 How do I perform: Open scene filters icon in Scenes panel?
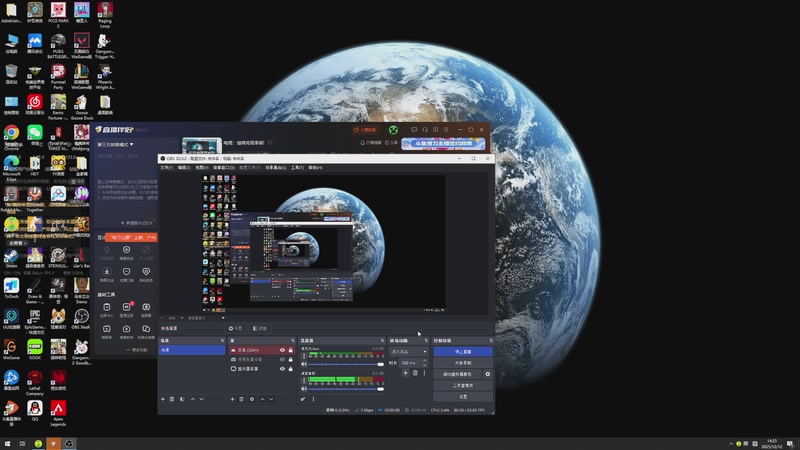click(x=182, y=399)
